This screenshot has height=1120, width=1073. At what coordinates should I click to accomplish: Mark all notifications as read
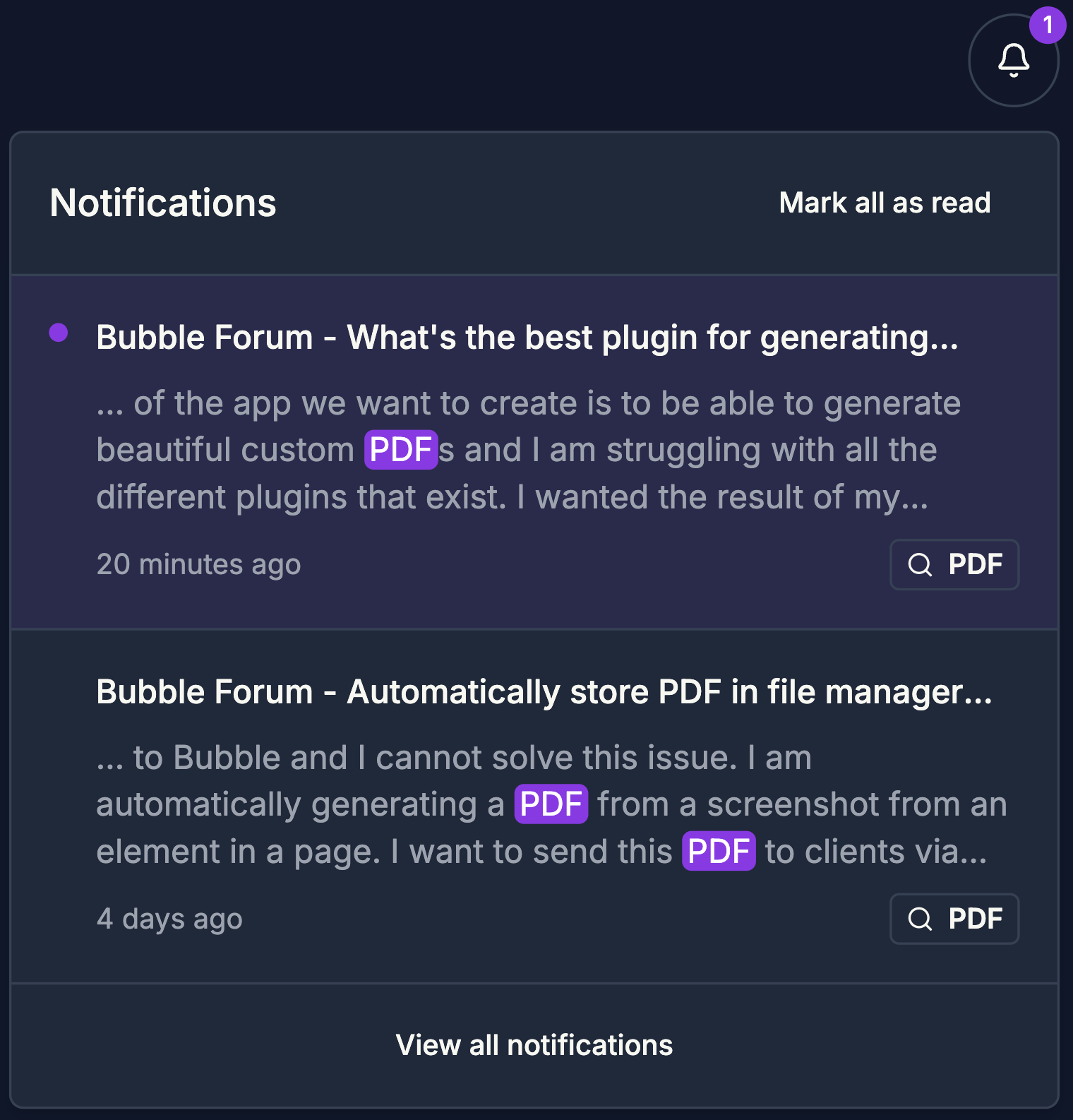tap(885, 203)
